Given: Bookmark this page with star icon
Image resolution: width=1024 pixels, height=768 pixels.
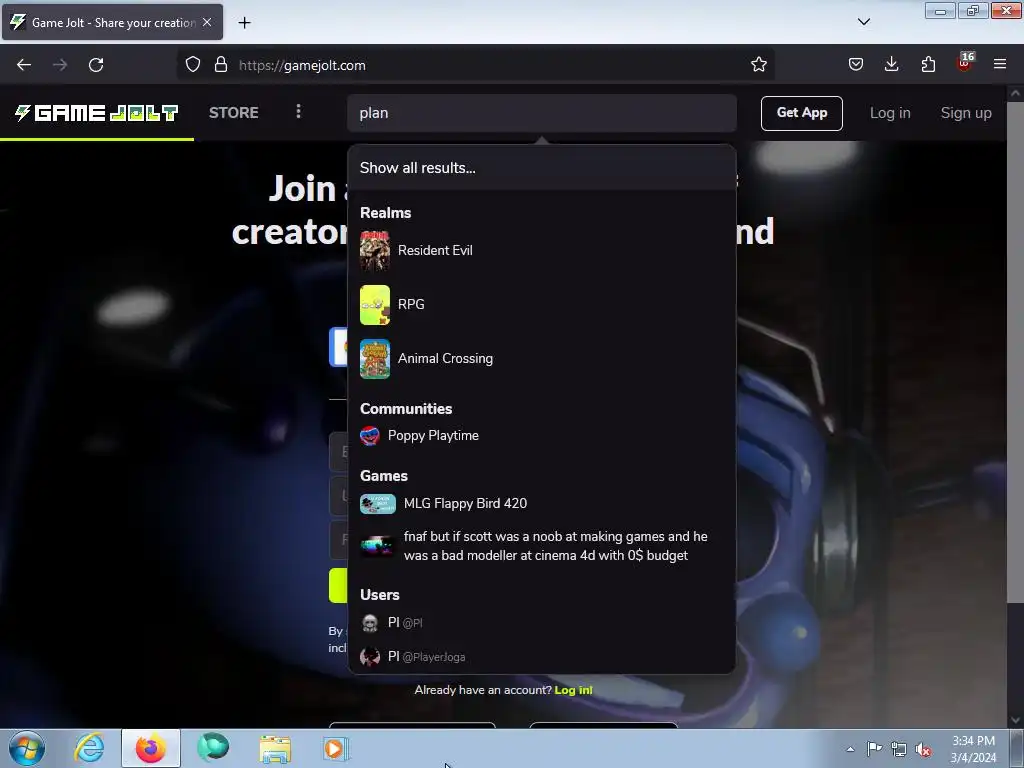Looking at the screenshot, I should 758,65.
